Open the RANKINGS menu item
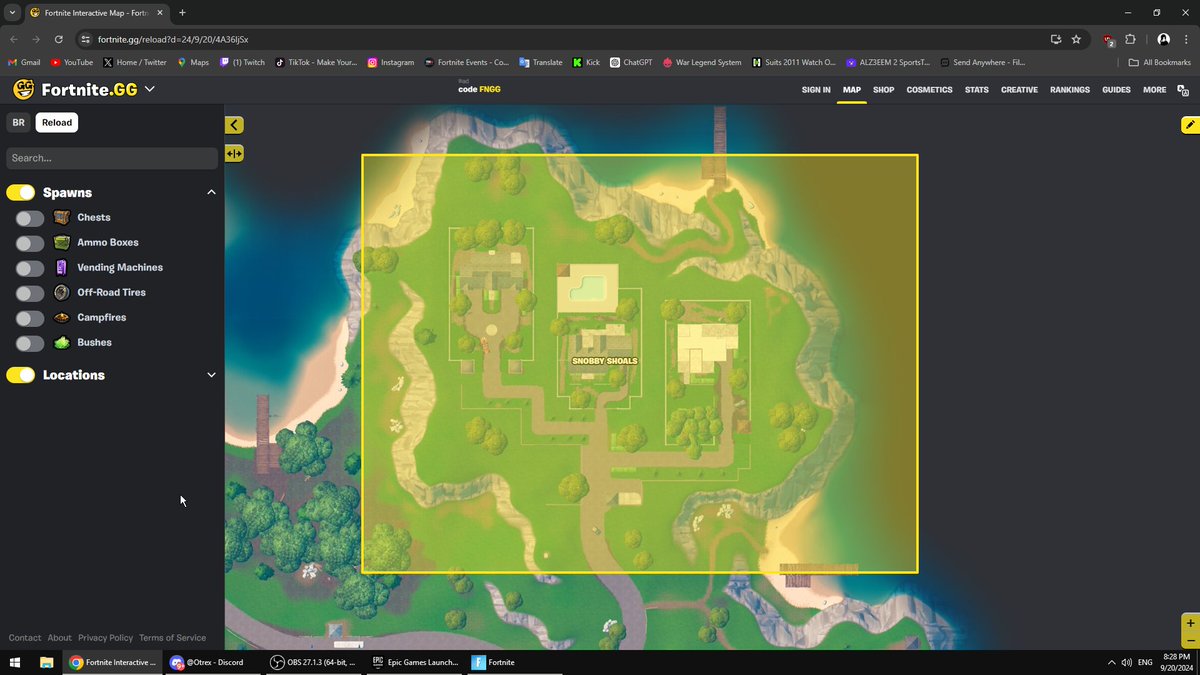The image size is (1200, 675). pos(1070,90)
